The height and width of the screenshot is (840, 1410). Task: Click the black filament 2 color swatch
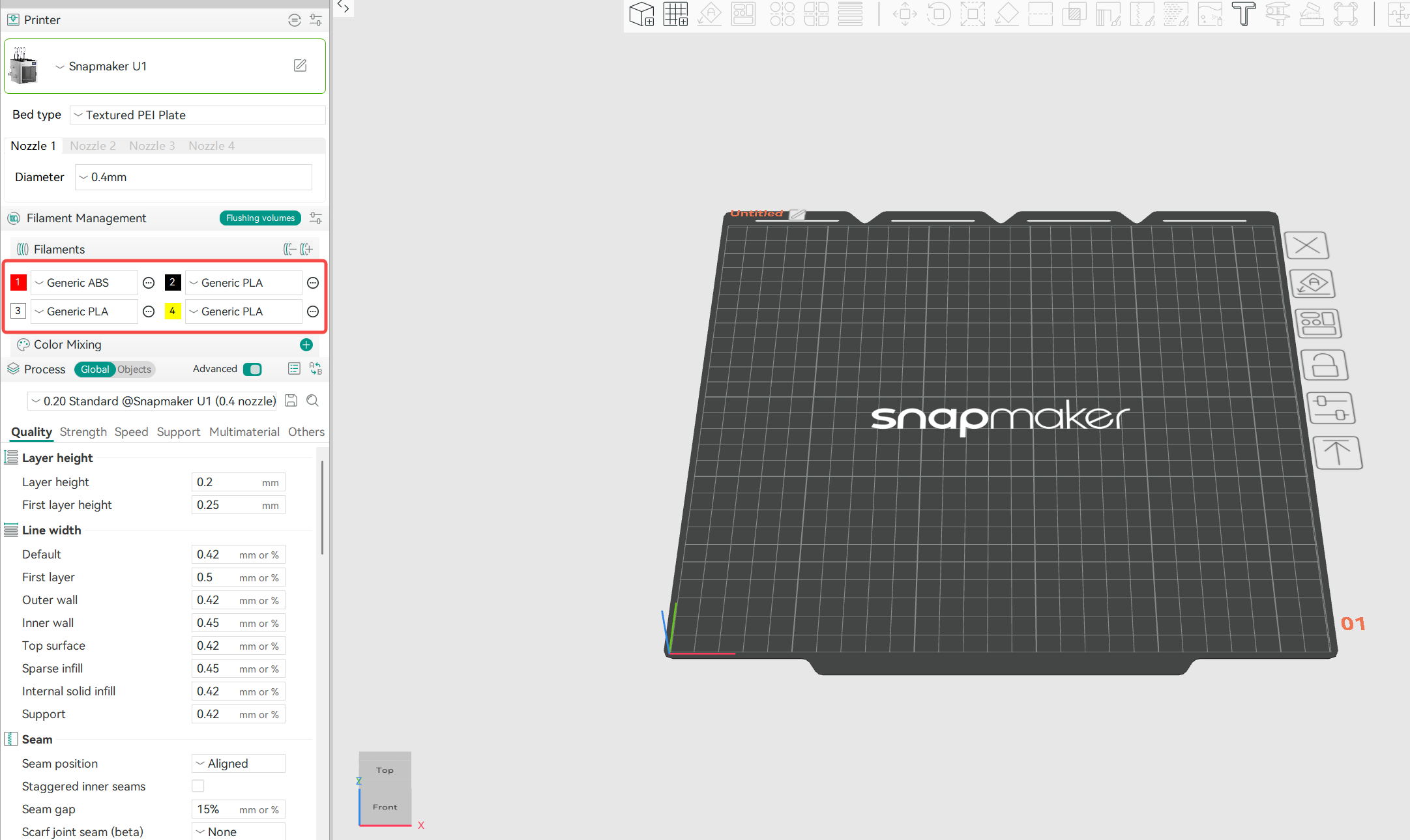173,283
